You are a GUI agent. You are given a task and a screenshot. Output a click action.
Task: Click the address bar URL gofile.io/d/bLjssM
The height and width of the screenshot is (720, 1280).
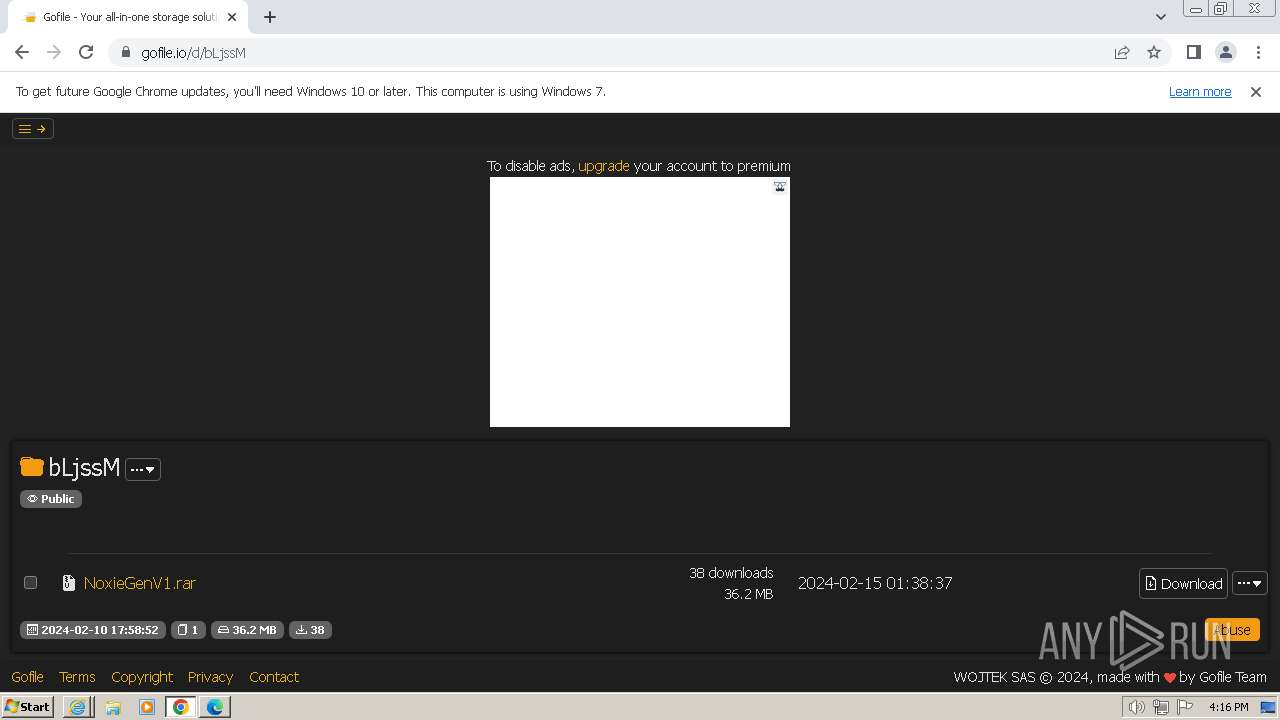[193, 53]
